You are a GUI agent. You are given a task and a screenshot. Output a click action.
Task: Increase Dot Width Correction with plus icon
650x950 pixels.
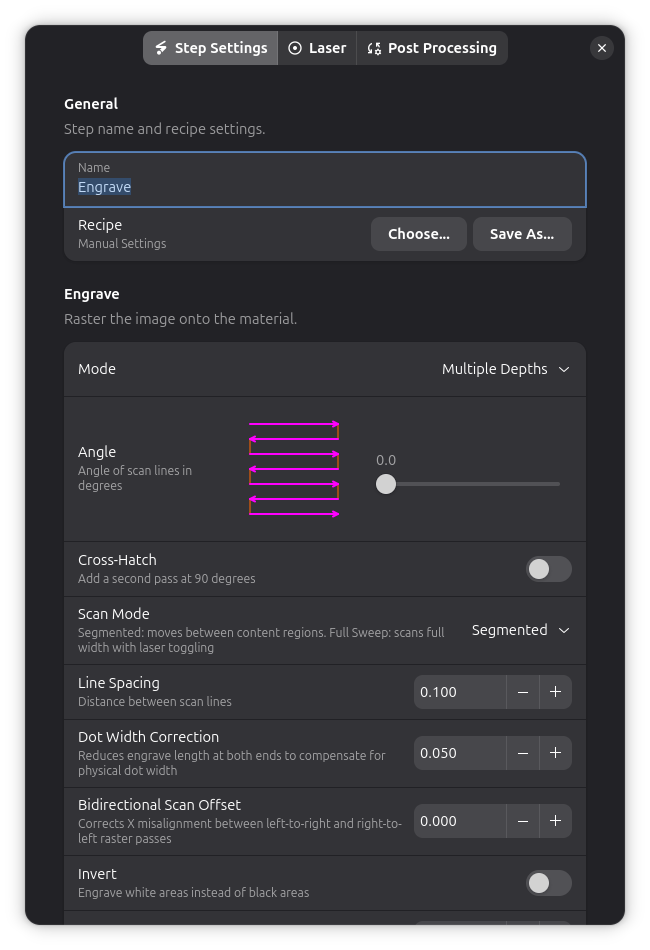pos(555,753)
